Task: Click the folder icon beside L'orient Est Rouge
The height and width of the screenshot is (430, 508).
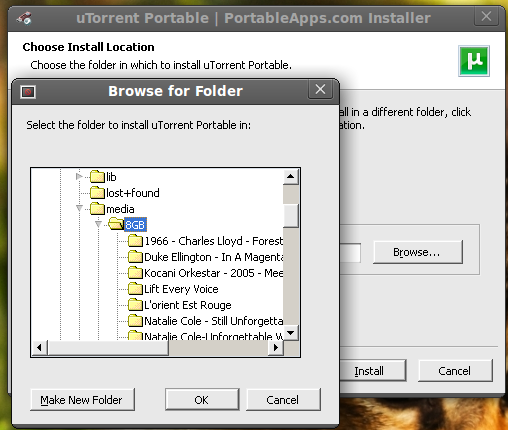Action: (135, 304)
